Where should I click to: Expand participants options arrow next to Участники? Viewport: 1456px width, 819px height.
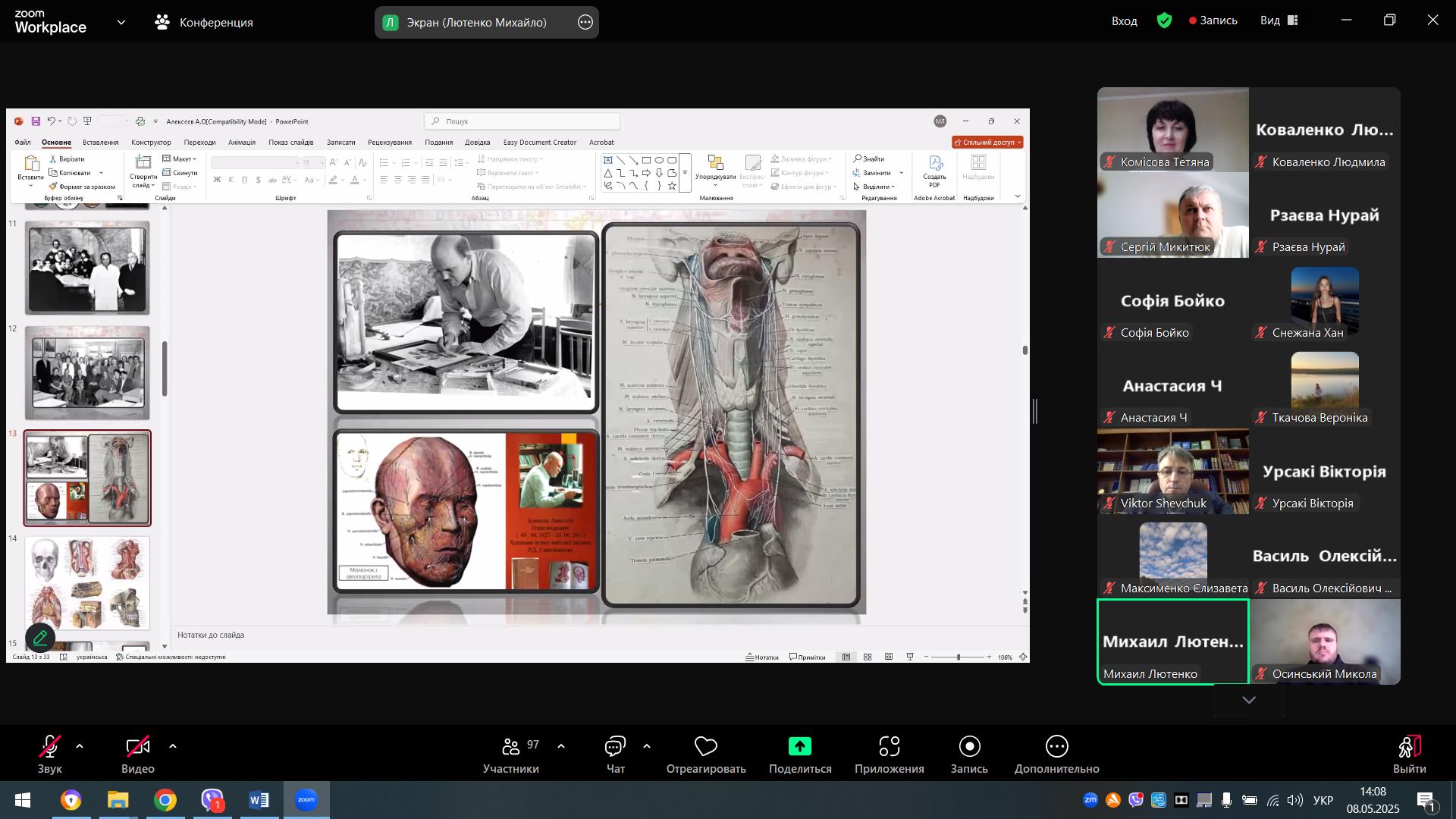click(x=561, y=747)
